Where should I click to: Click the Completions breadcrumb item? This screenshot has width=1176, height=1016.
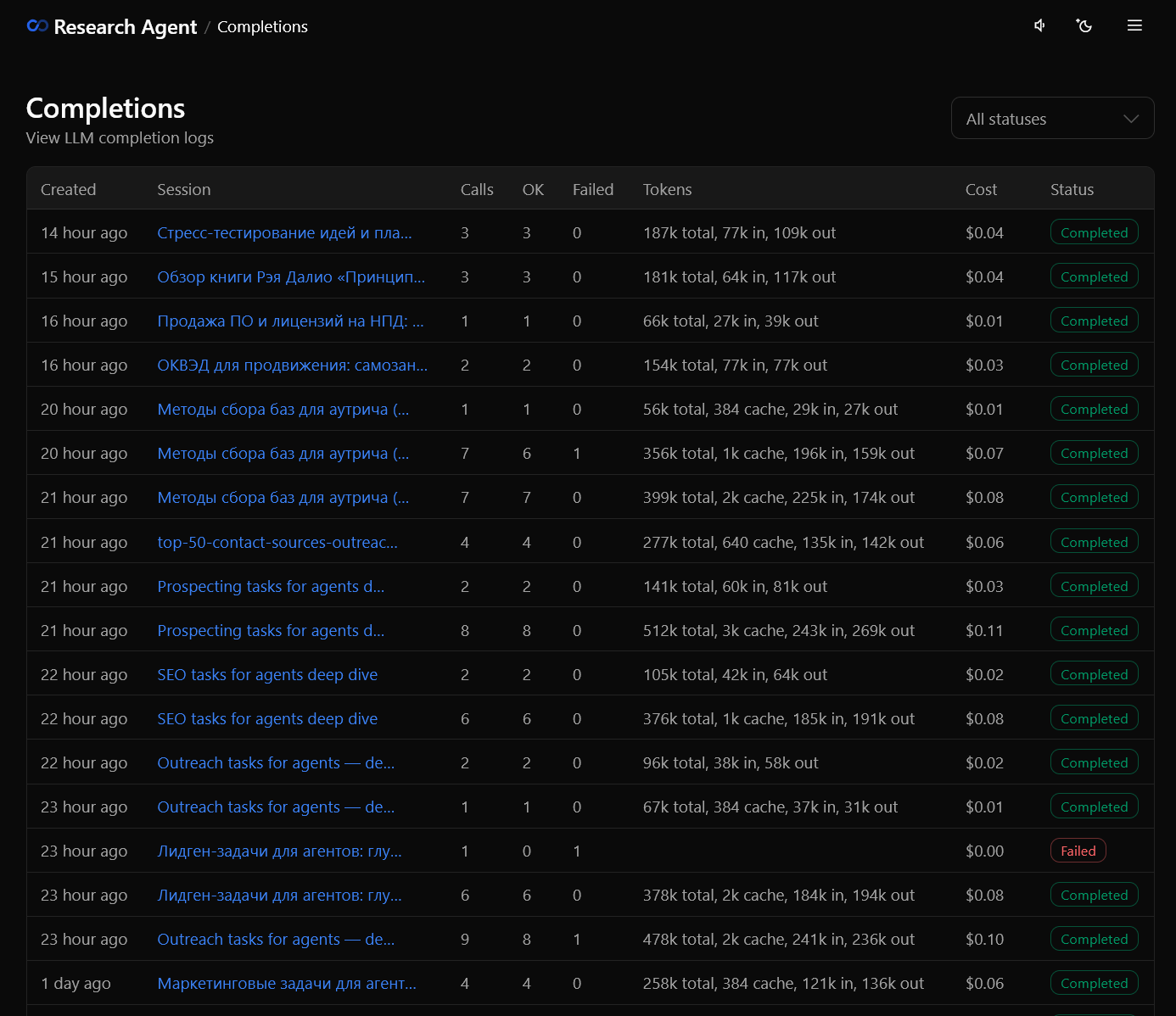coord(262,27)
